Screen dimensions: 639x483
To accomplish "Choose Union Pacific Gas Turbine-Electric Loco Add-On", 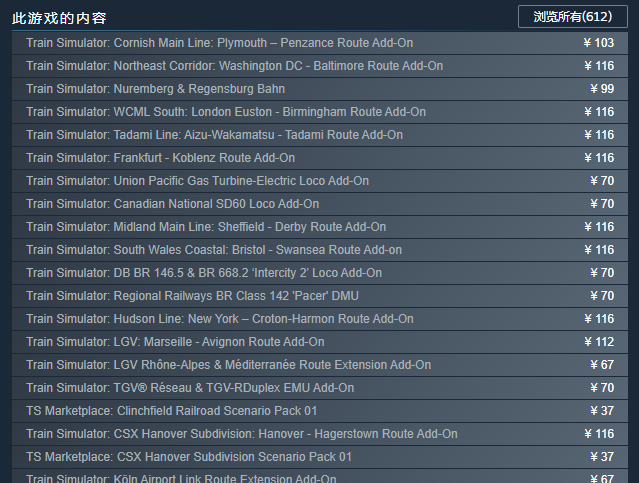I will click(x=320, y=181).
